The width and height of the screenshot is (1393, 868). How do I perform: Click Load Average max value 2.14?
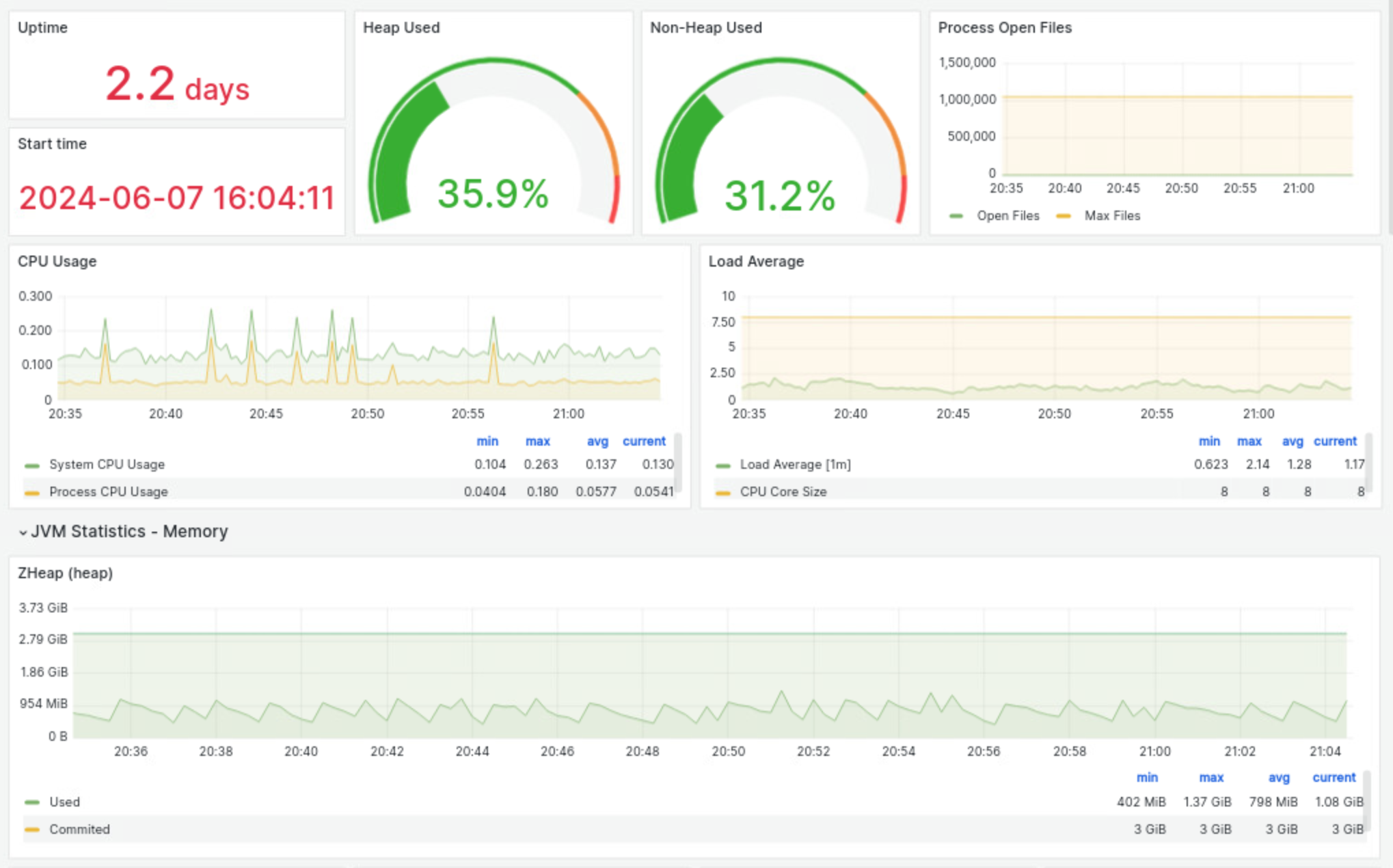coord(1258,464)
